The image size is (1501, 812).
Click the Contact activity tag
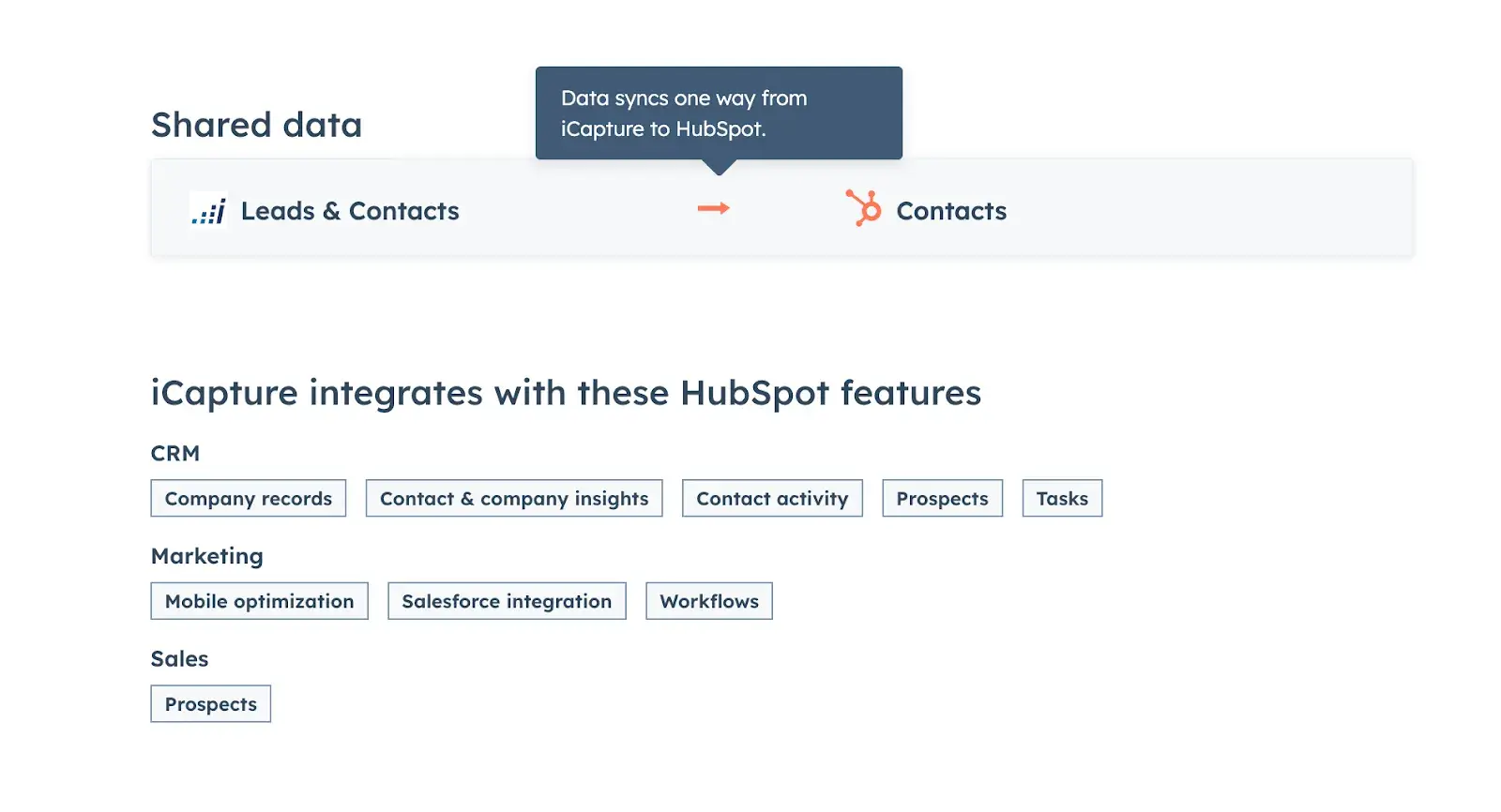coord(772,498)
